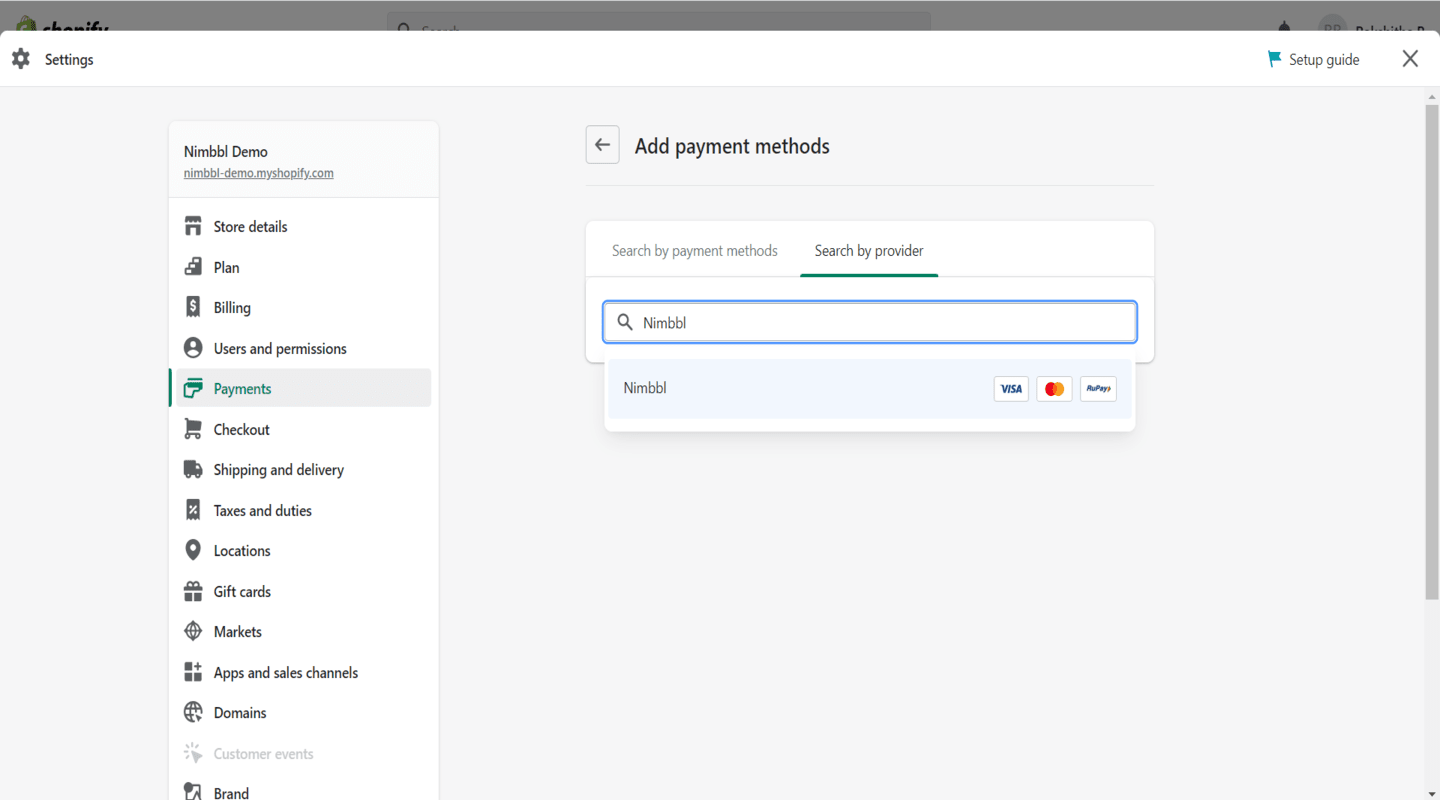Click the Taxes and duties receipt icon
Image resolution: width=1440 pixels, height=800 pixels.
point(193,510)
